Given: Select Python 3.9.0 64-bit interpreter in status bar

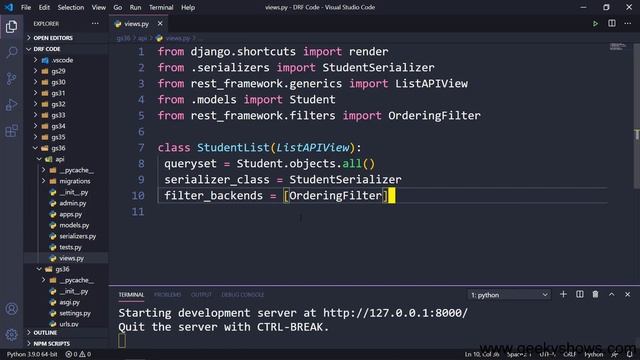Looking at the screenshot, I should (32, 354).
